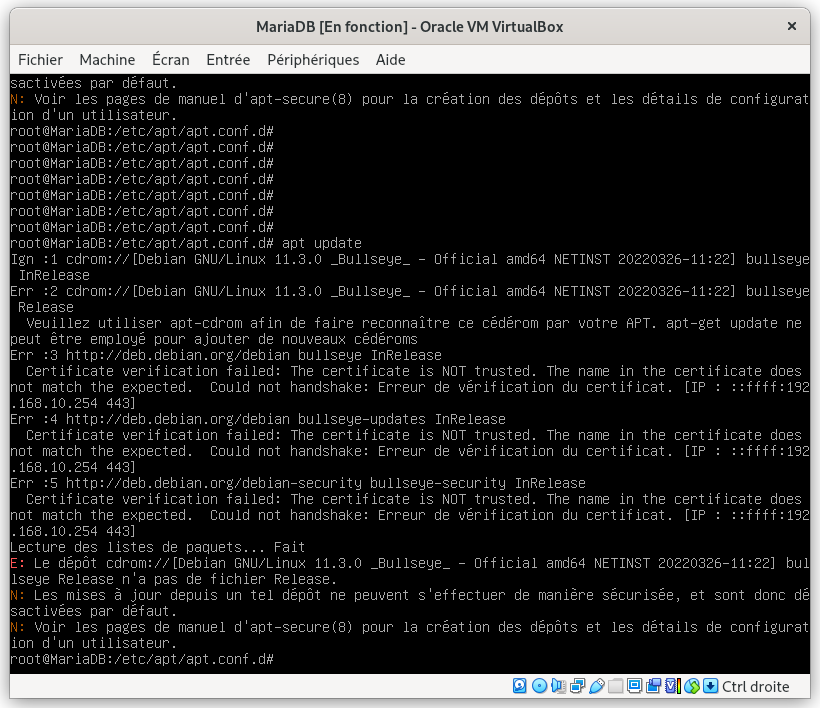Click 'Err :3 http://deb.debian.org/debian bullseye InRelease' line
Viewport: 820px width, 708px height.
(226, 355)
